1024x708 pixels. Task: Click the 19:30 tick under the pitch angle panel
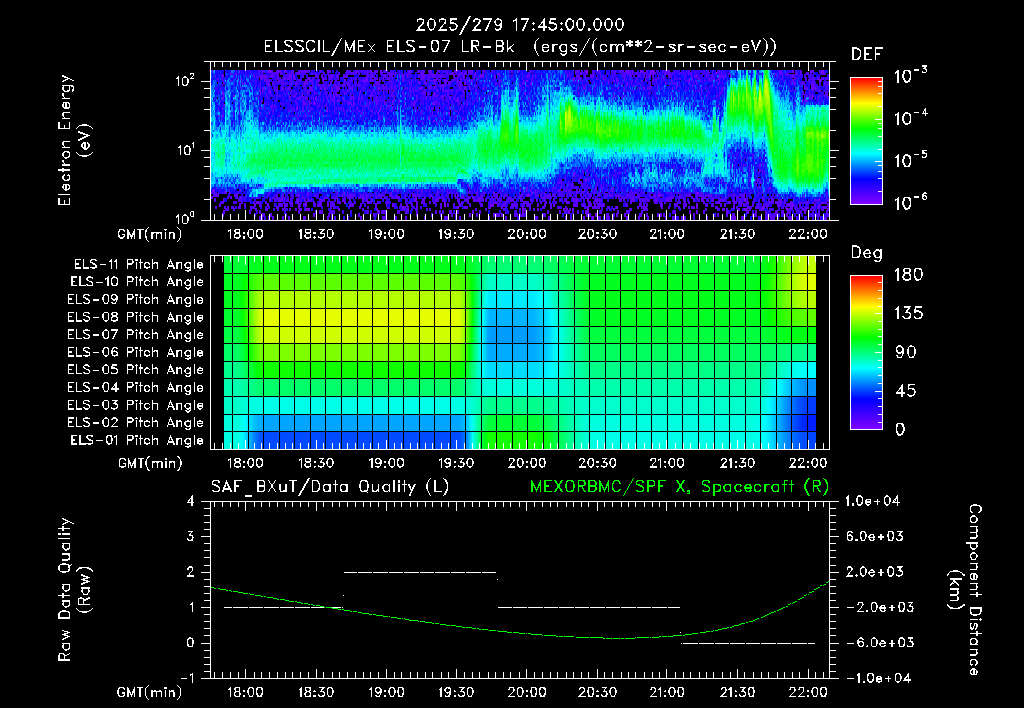pyautogui.click(x=456, y=463)
